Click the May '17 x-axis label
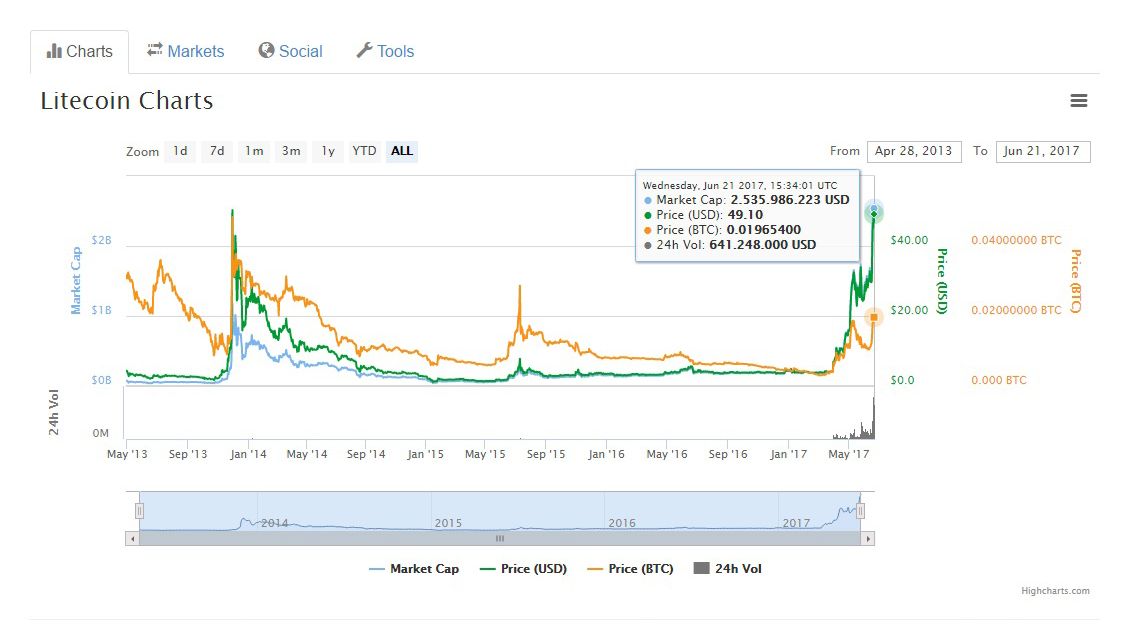The width and height of the screenshot is (1144, 624). 849,454
